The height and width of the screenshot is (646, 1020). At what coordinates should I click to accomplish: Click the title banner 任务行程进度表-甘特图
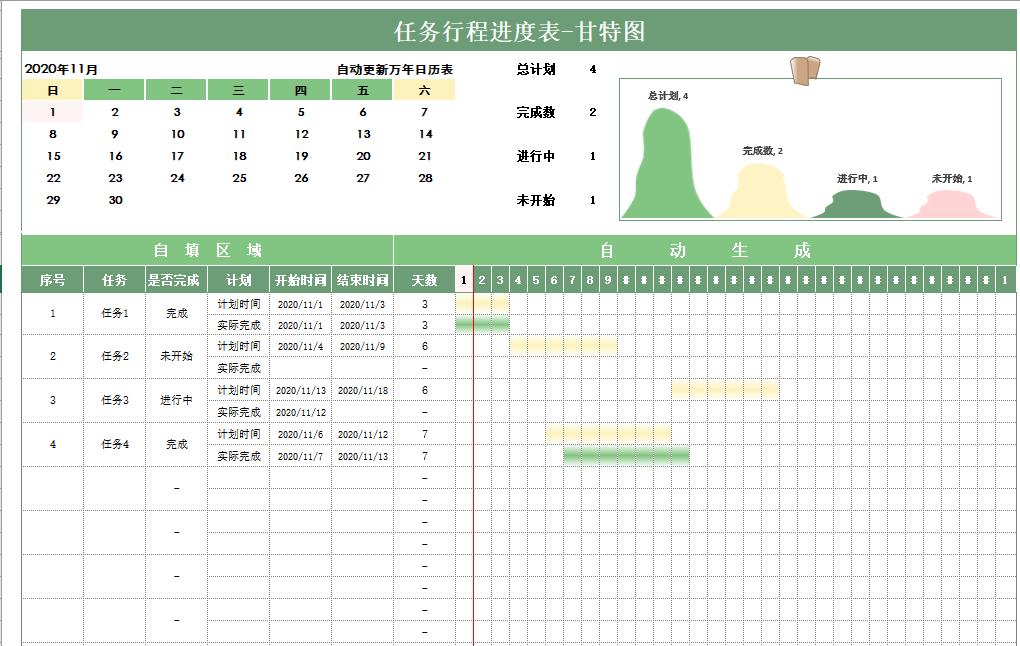coord(519,31)
